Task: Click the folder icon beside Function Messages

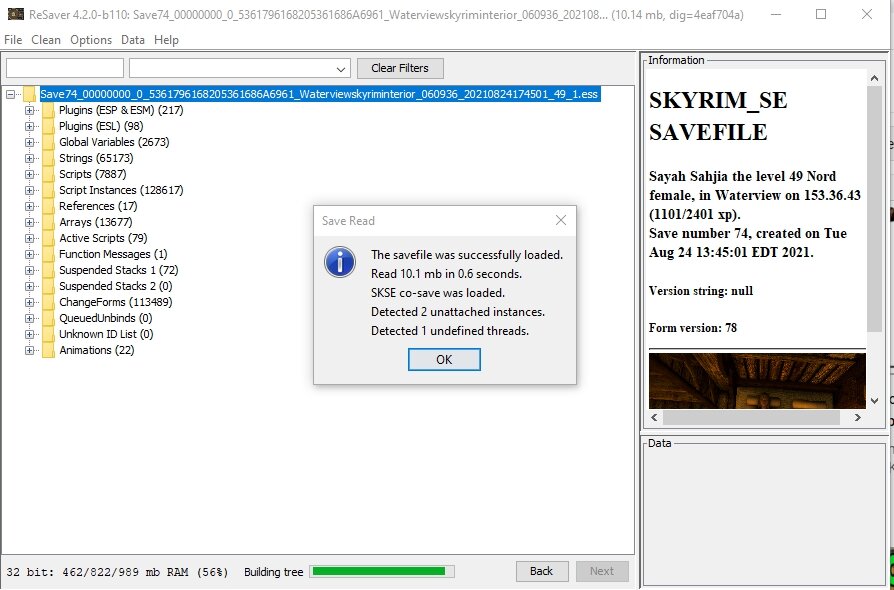Action: (48, 254)
